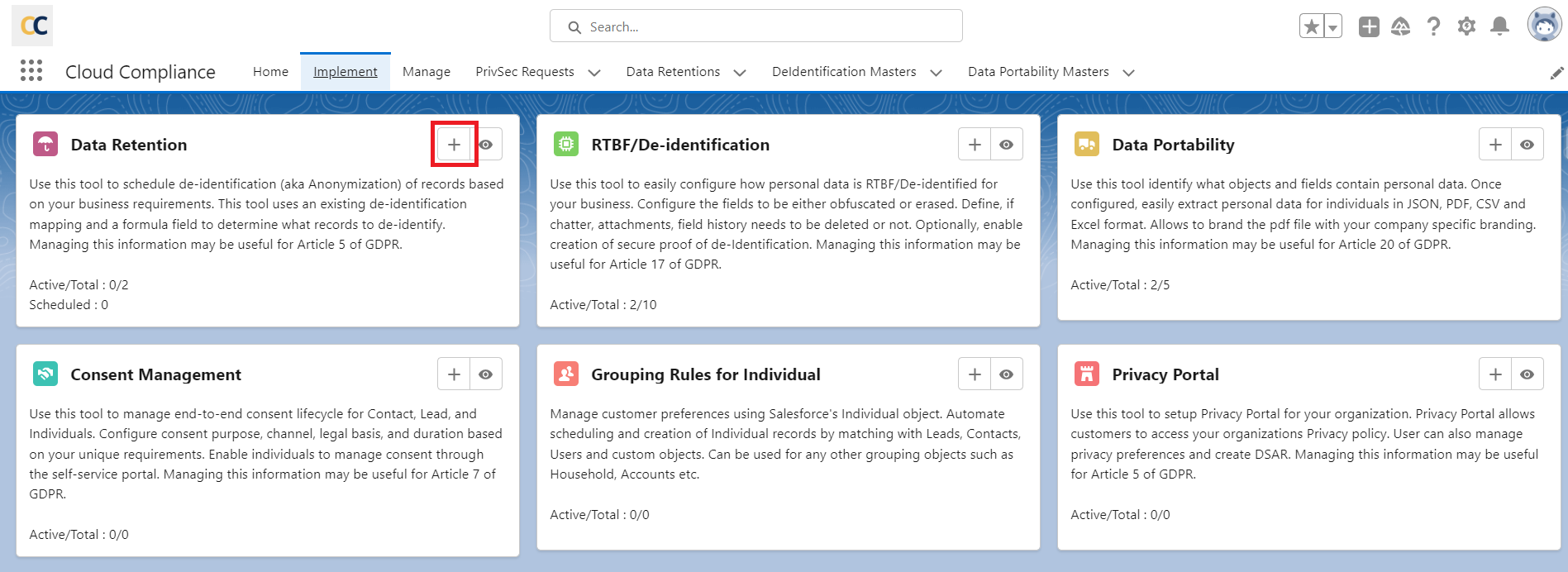Click the Help question mark icon
The image size is (1568, 572).
(1433, 26)
